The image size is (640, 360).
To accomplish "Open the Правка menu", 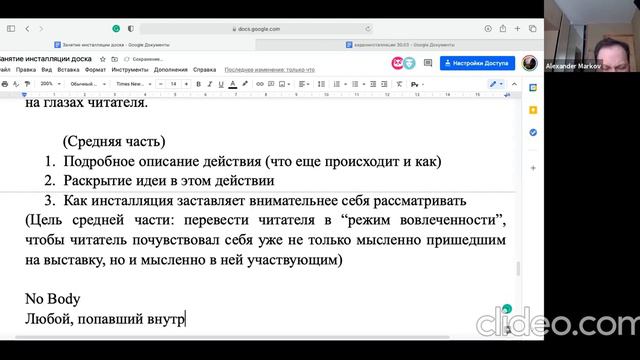I will click(x=26, y=70).
